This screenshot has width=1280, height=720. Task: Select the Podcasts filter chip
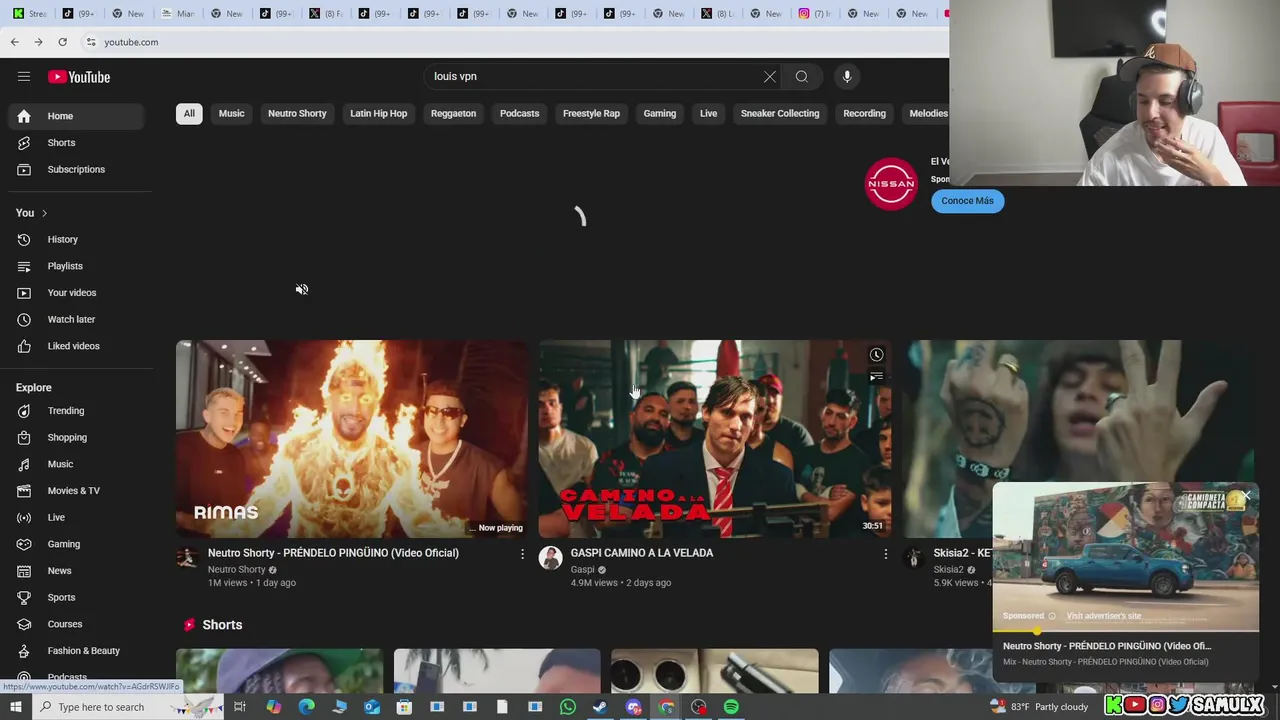coord(519,114)
